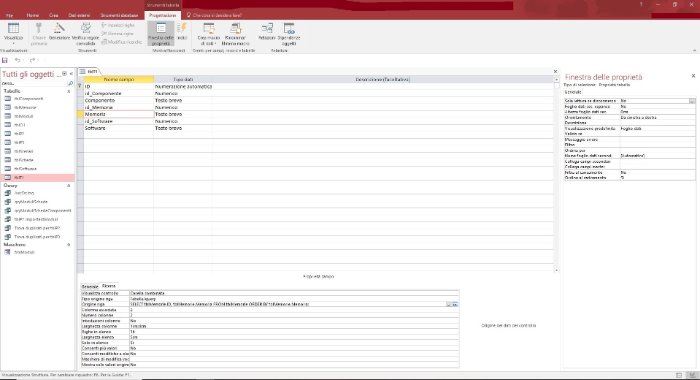Image resolution: width=700 pixels, height=380 pixels.
Task: Open 'Sola lettura se disconnesso' dropdown arrow
Action: coord(692,101)
